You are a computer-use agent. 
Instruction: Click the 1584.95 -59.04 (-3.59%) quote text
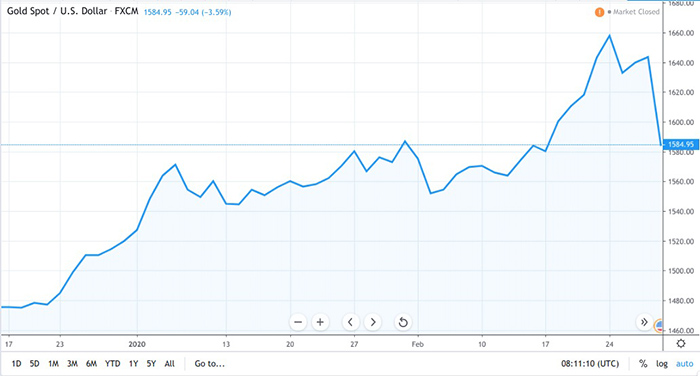coord(188,13)
